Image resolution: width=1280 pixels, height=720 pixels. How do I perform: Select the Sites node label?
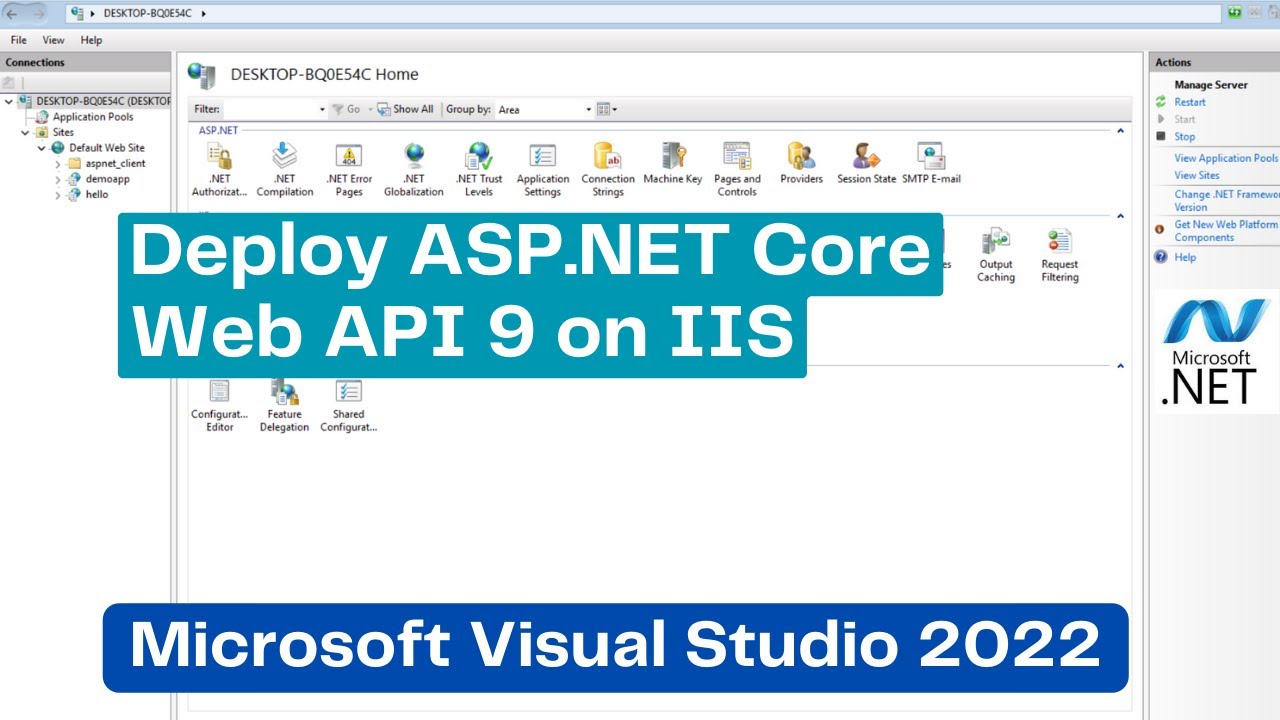click(x=63, y=132)
